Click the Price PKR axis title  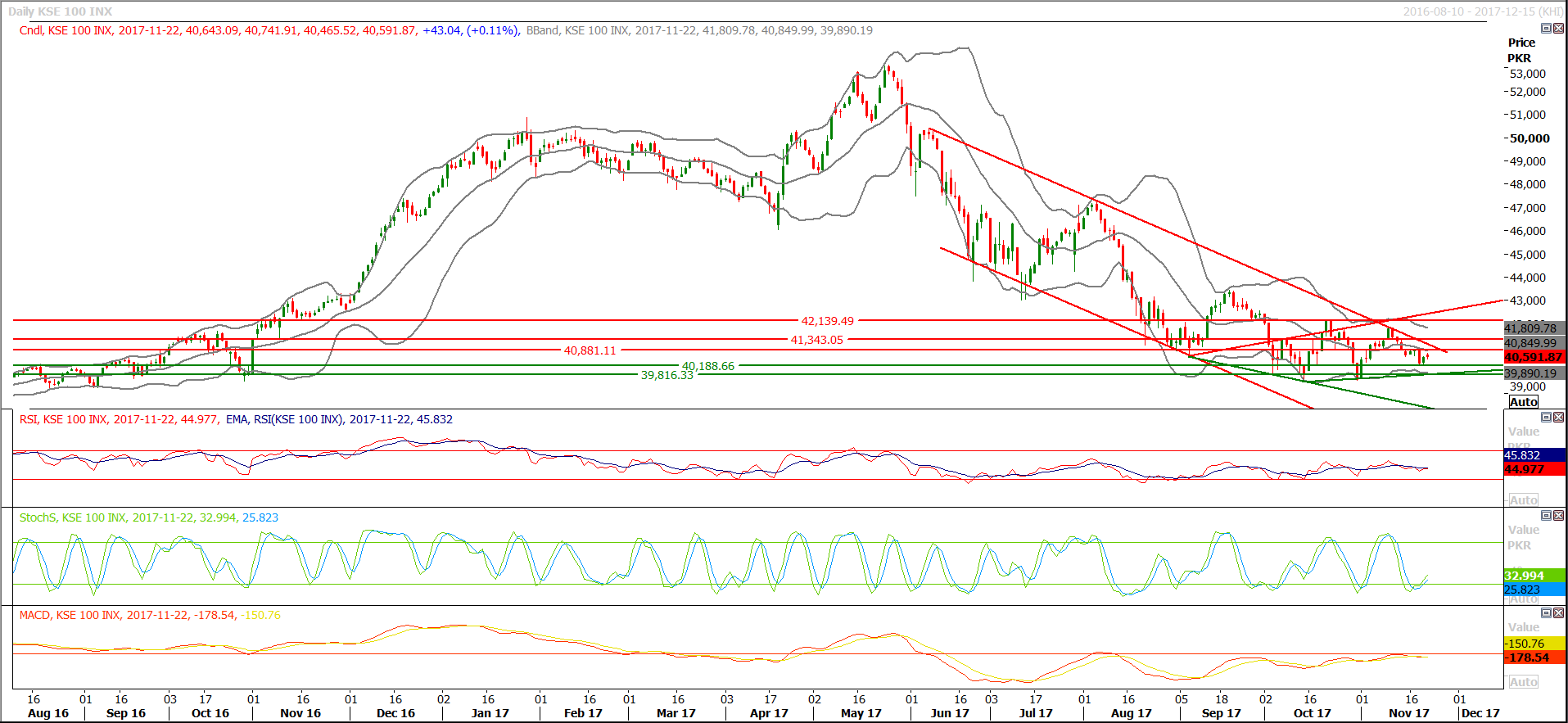(x=1521, y=50)
